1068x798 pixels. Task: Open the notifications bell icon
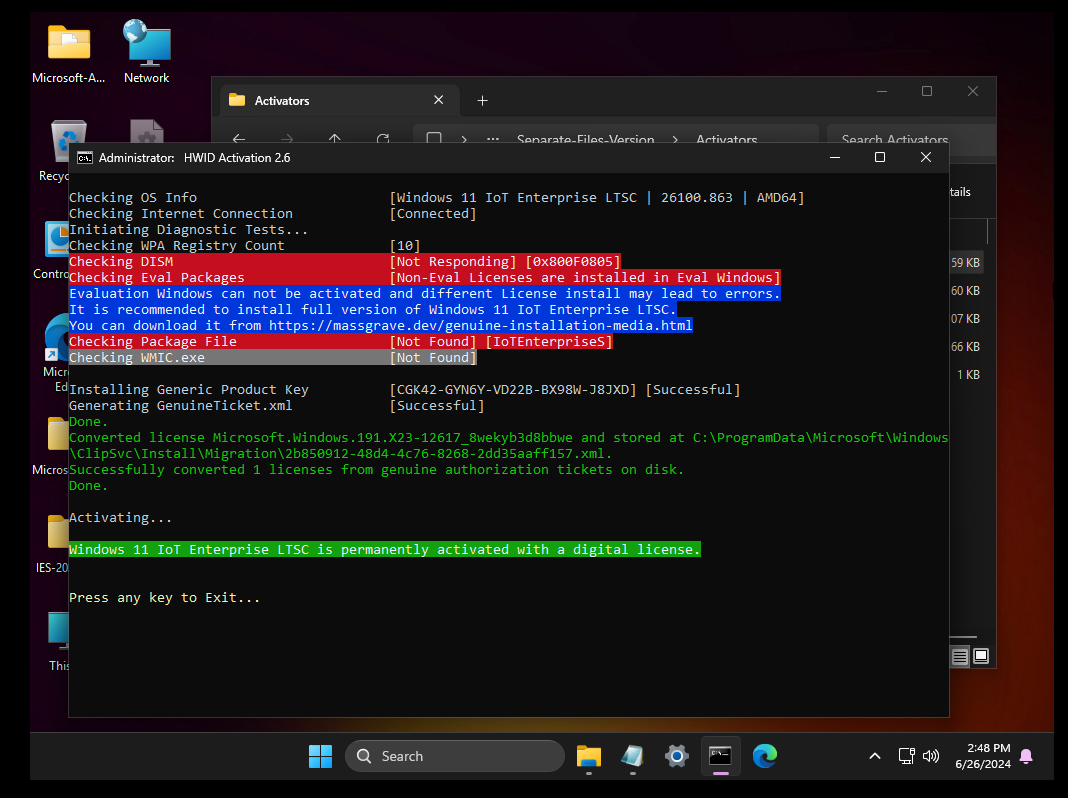[1026, 756]
